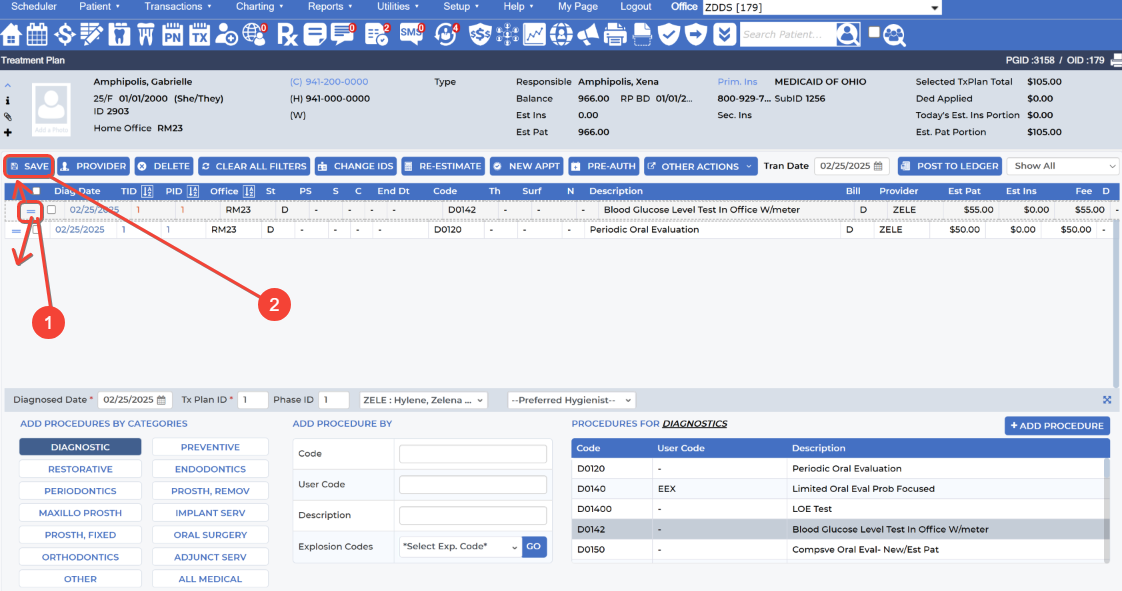1122x591 pixels.
Task: Open the group patient search icon
Action: click(894, 34)
